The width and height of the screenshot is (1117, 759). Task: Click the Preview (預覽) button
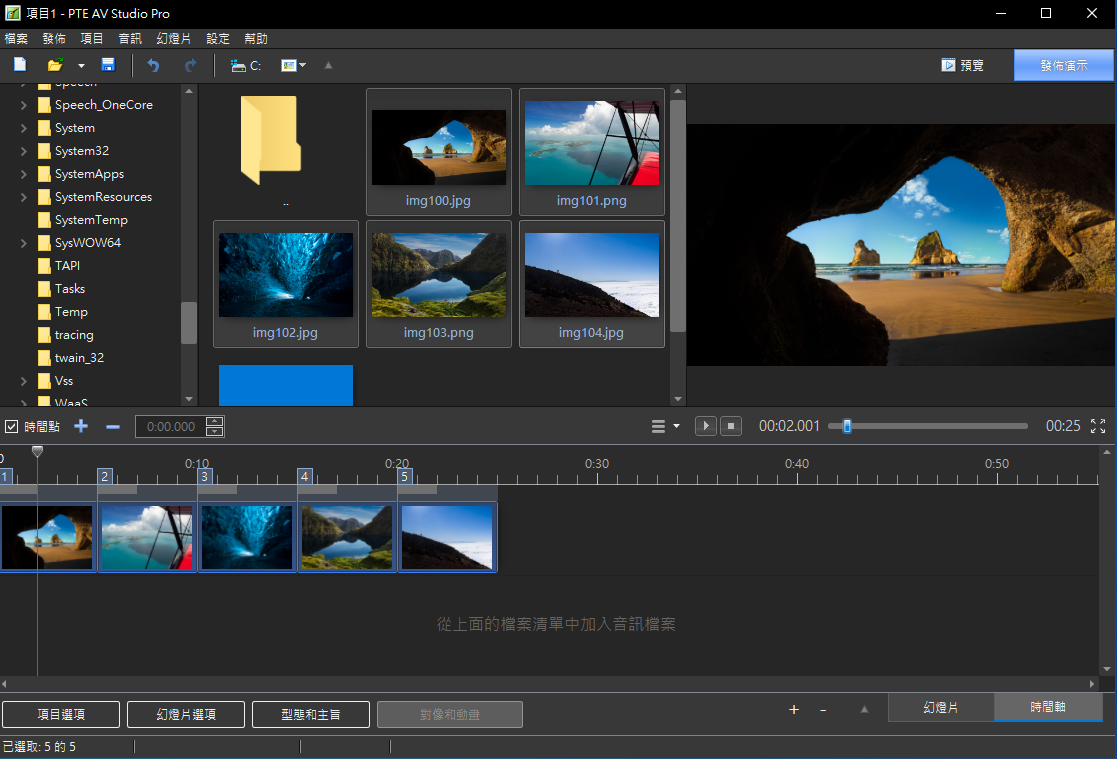[x=962, y=66]
